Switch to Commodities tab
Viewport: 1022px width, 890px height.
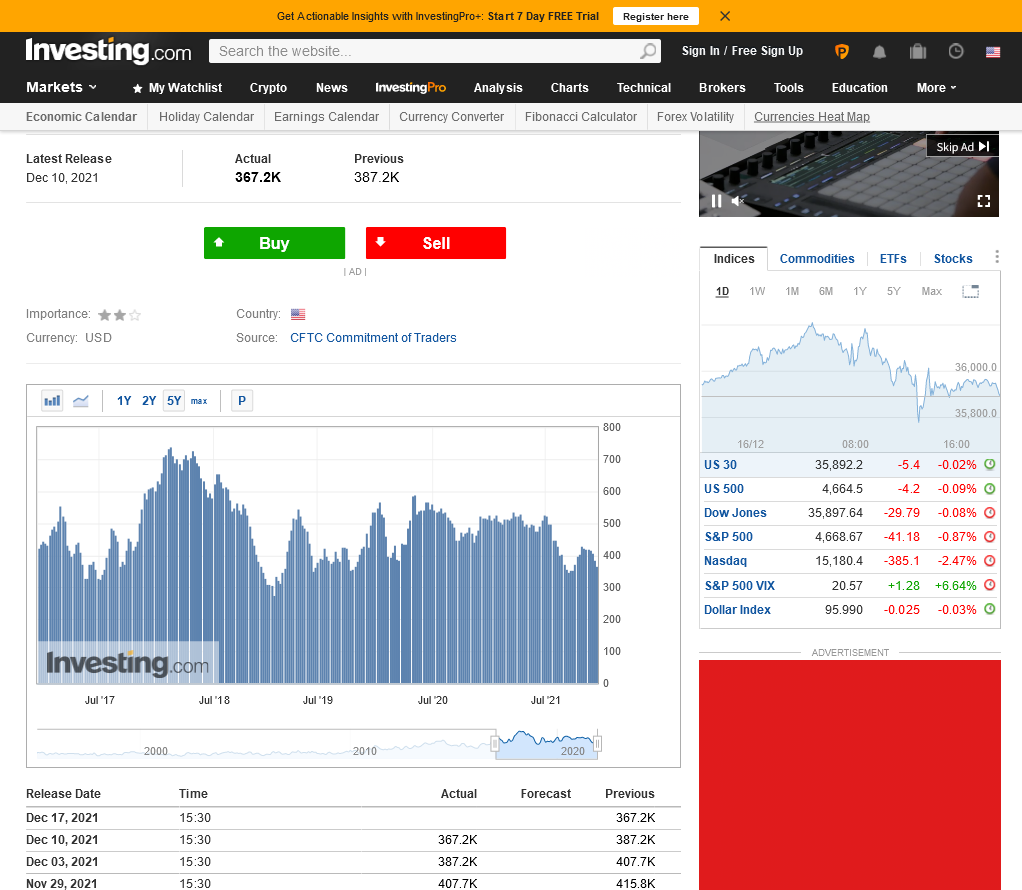[x=817, y=259]
